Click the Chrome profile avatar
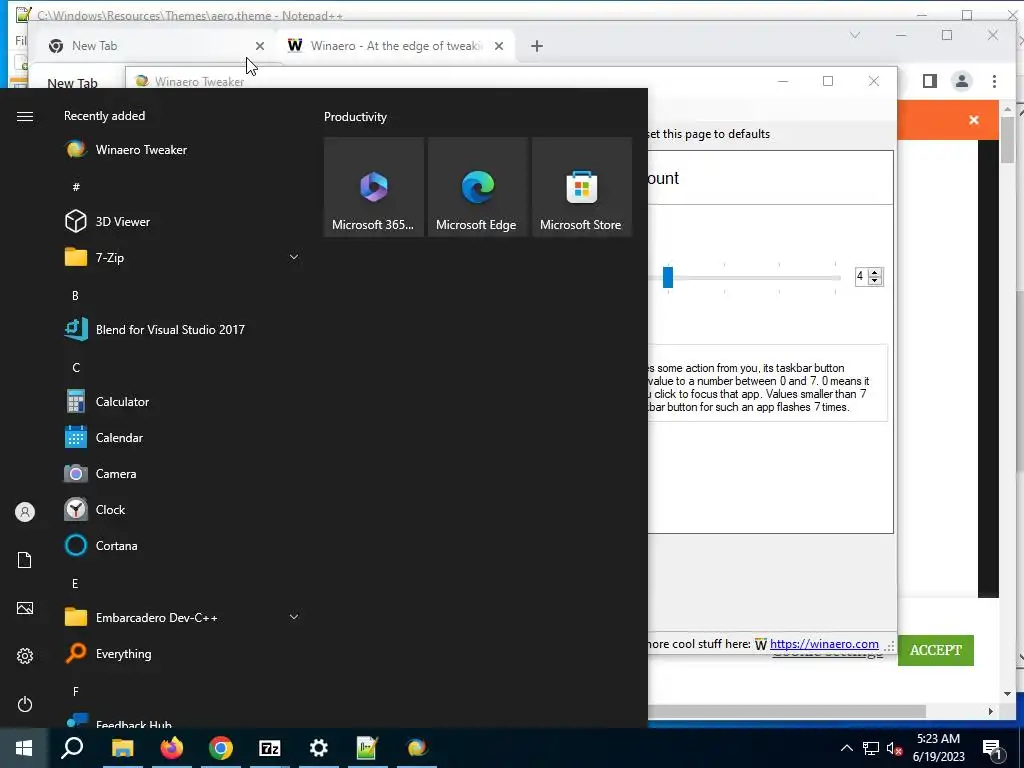 pyautogui.click(x=962, y=81)
